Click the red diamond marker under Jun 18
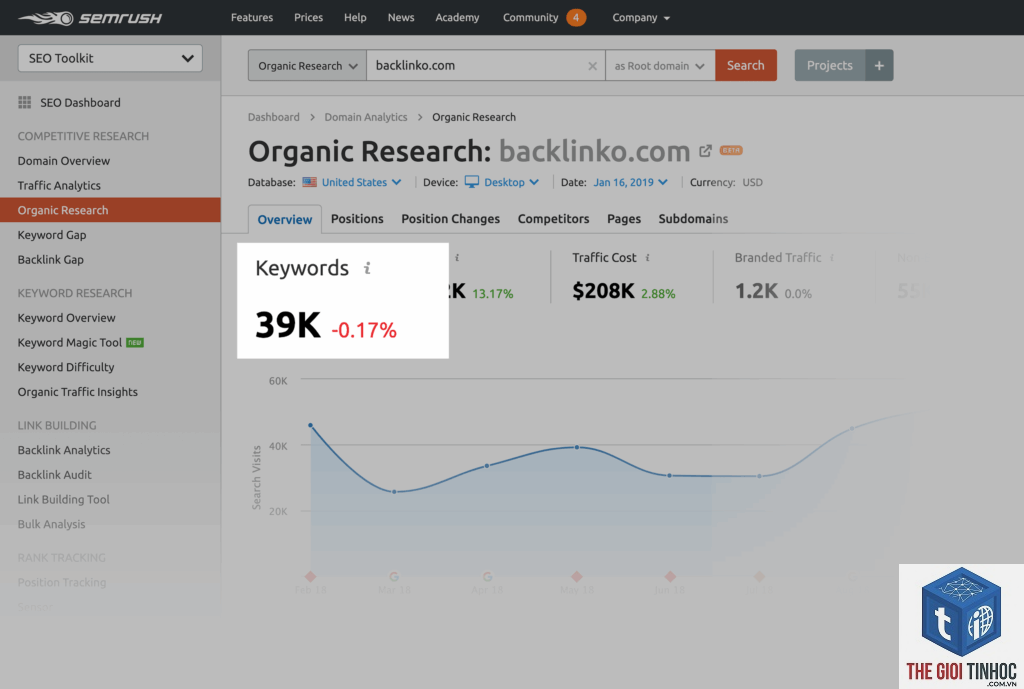The image size is (1024, 689). [670, 576]
